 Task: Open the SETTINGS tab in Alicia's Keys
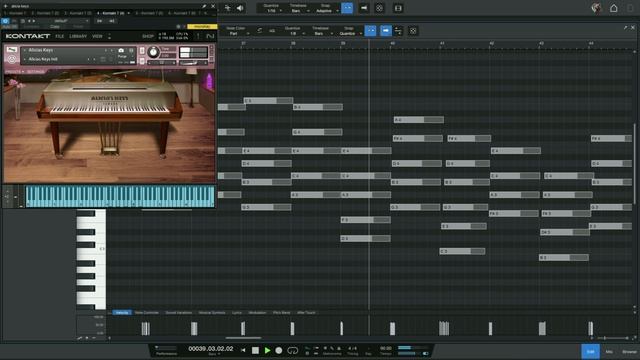[x=36, y=72]
